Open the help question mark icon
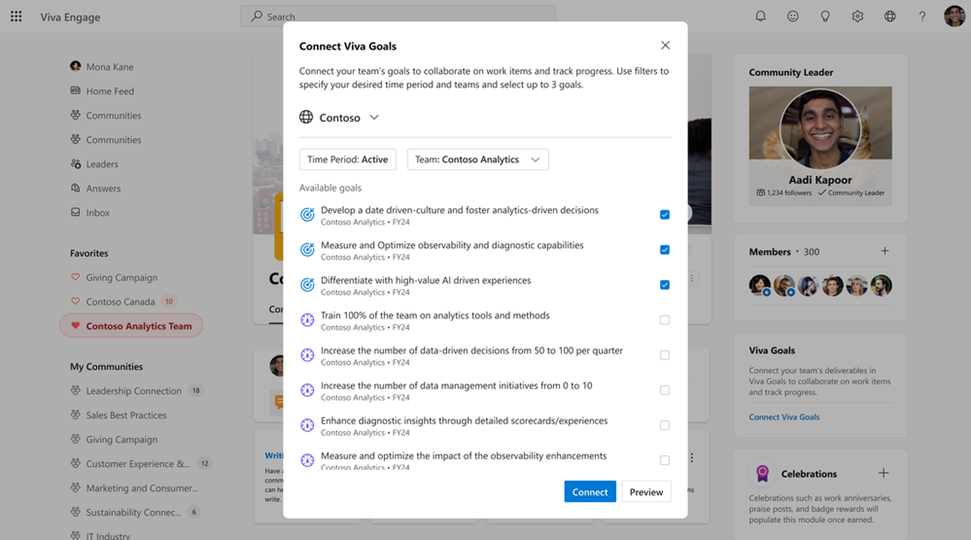Image resolution: width=971 pixels, height=540 pixels. click(x=922, y=17)
